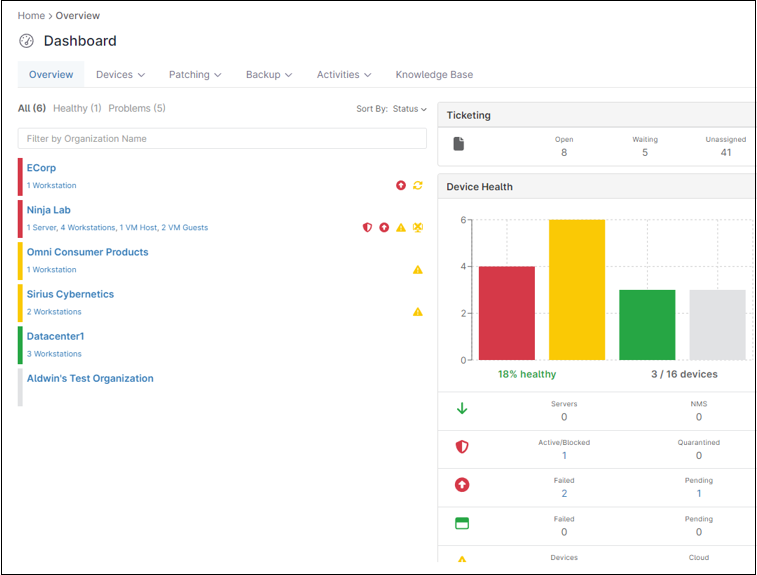Image resolution: width=757 pixels, height=575 pixels.
Task: Click the red patch arrow icon in ECorp row
Action: pos(401,186)
